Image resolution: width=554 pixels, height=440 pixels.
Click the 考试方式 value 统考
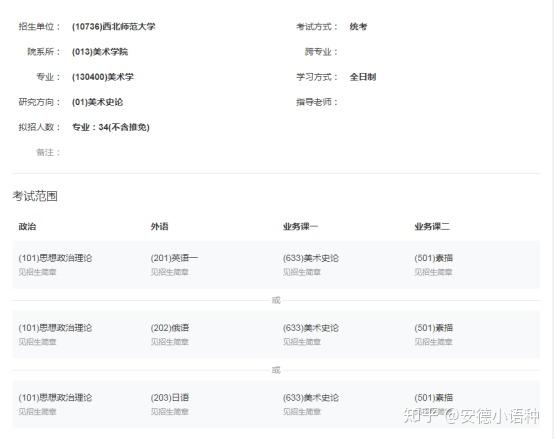[x=358, y=27]
